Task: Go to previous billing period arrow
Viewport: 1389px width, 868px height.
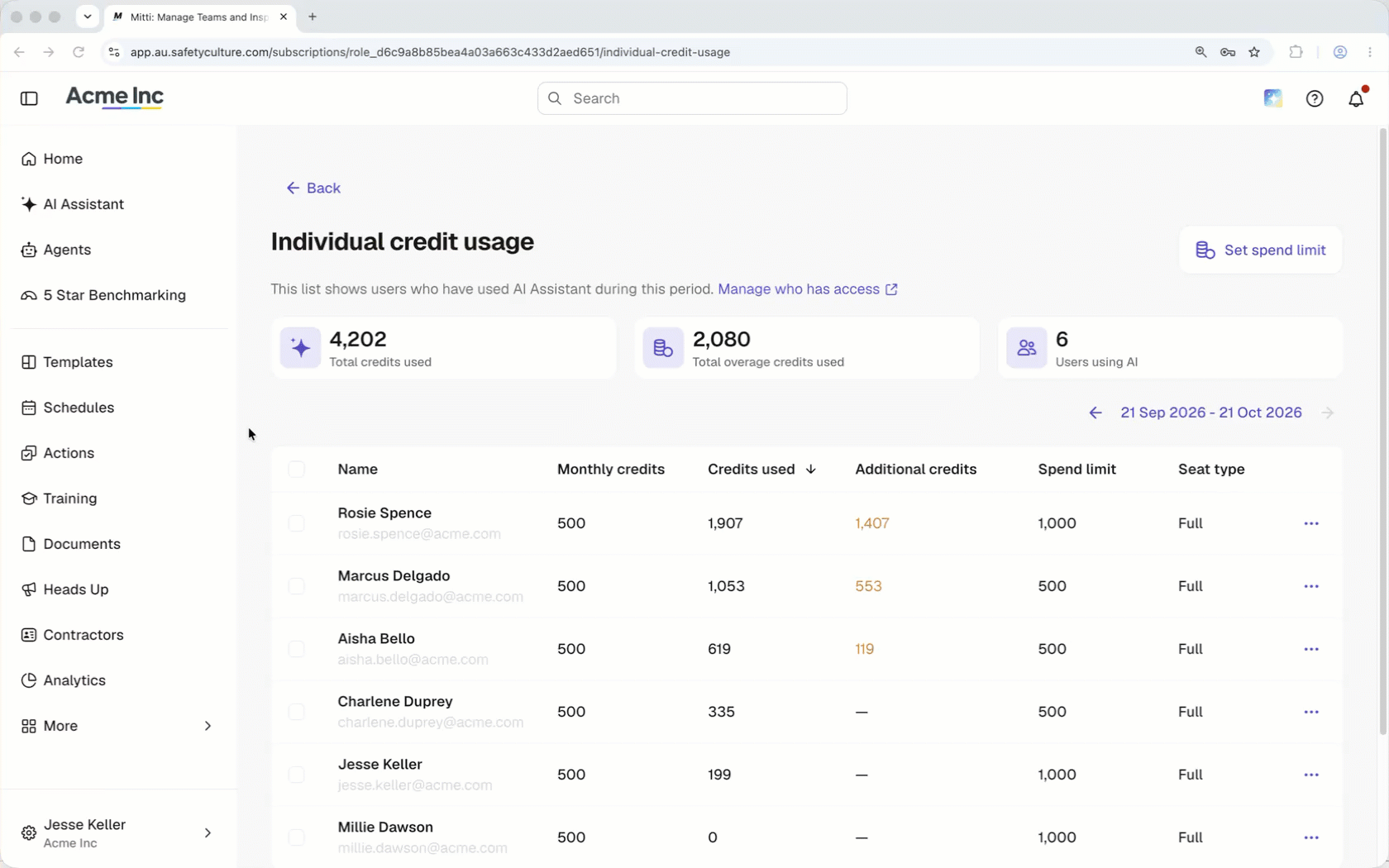Action: coord(1095,413)
